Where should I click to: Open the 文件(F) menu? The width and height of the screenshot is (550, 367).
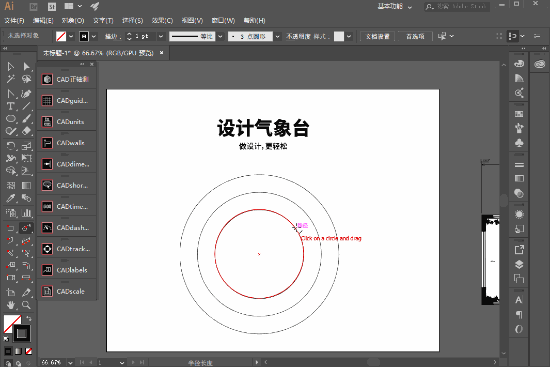(x=14, y=21)
